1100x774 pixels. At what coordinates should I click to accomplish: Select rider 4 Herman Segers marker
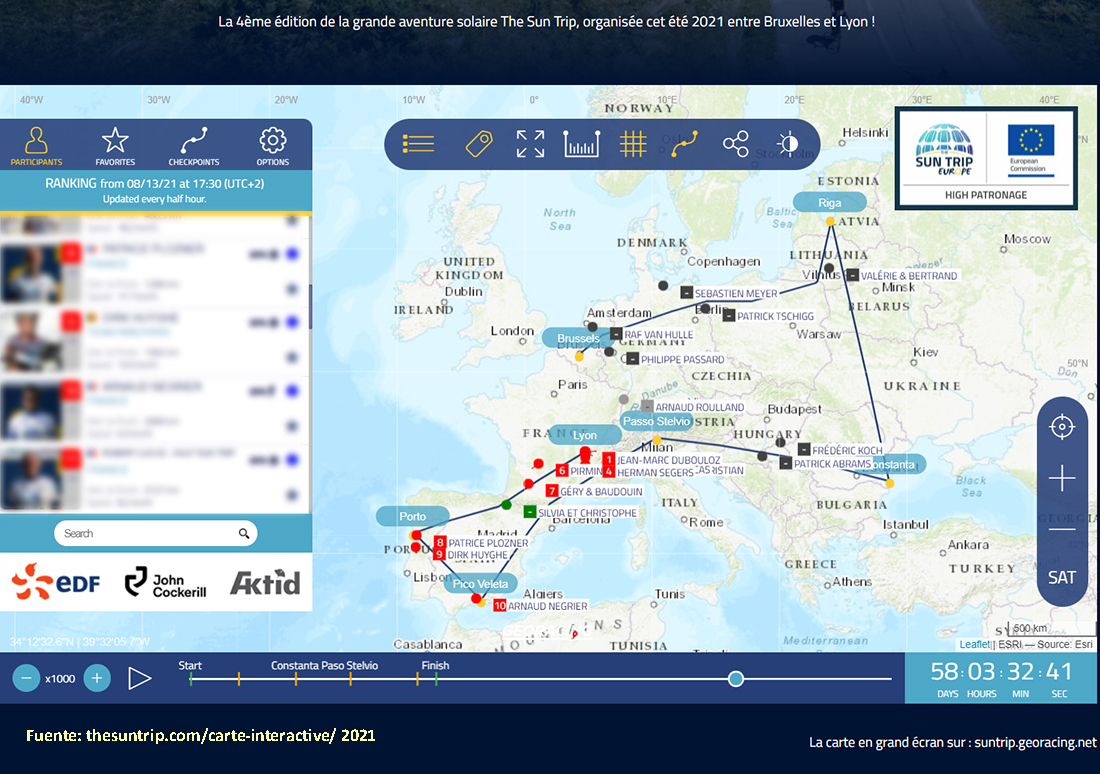(649, 472)
